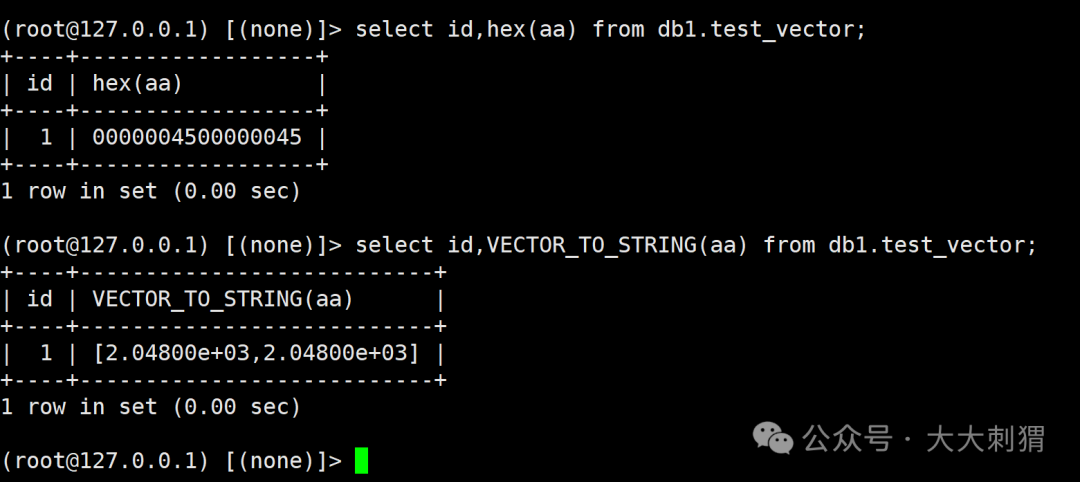Click the topmost prompt (root@127.0.0.1) text
The width and height of the screenshot is (1080, 482).
click(x=105, y=30)
